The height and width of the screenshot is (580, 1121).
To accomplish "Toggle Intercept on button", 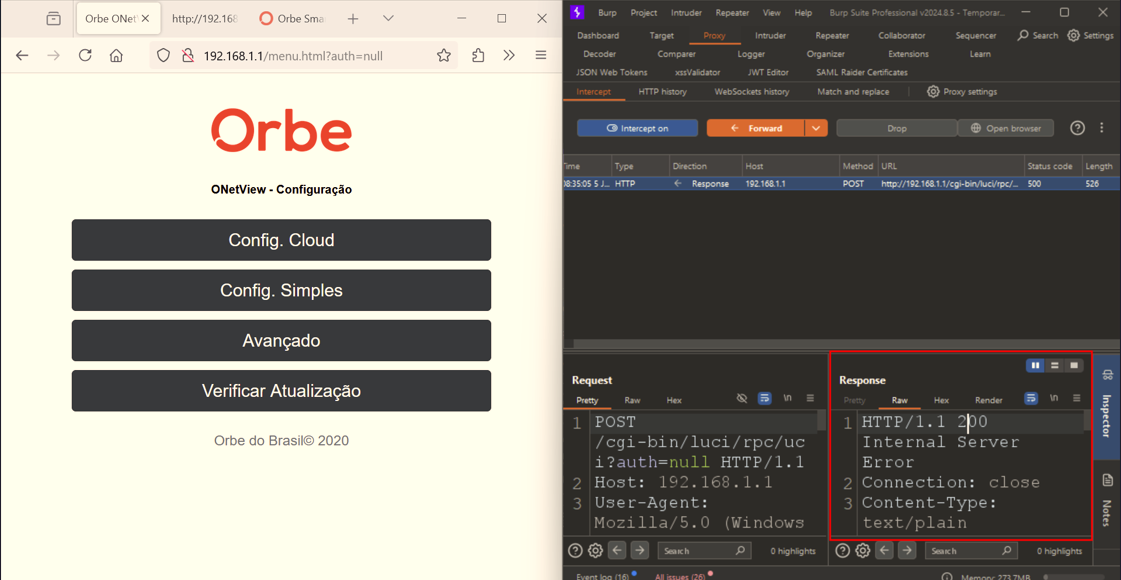I will click(637, 128).
